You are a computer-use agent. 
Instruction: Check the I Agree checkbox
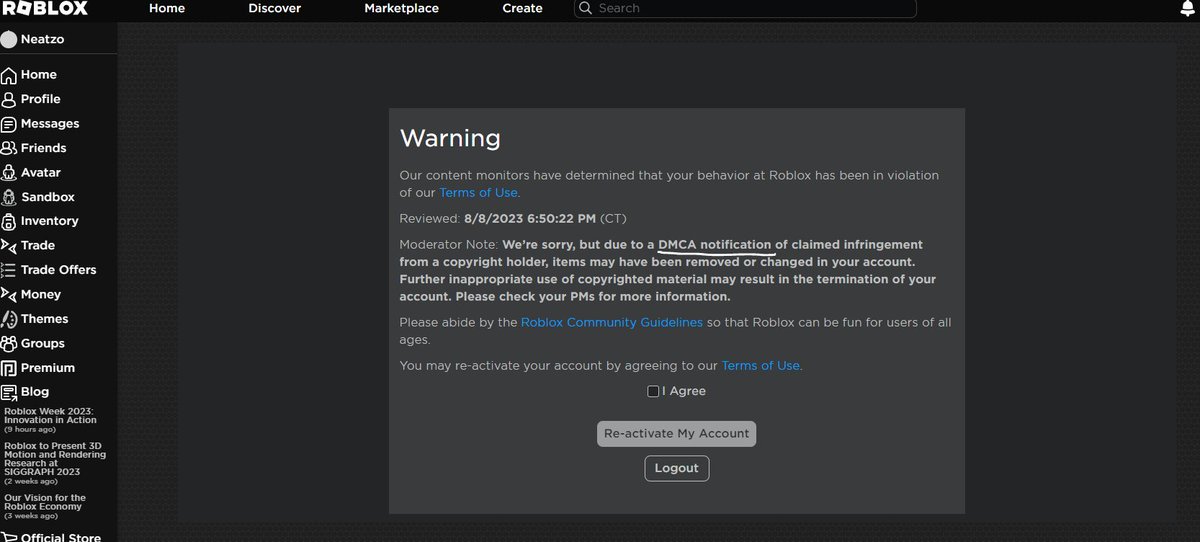coord(653,392)
